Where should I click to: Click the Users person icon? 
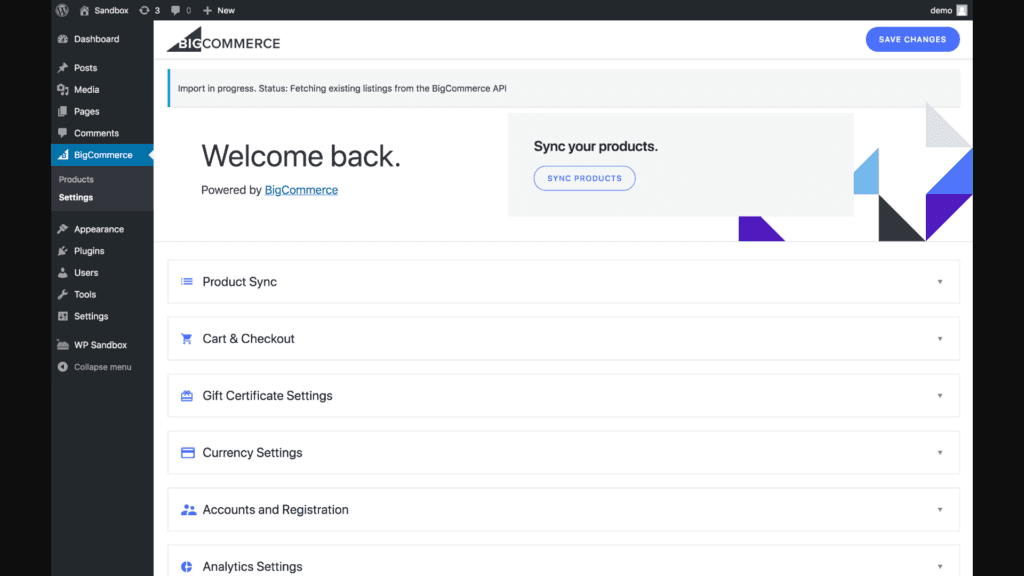tap(63, 273)
